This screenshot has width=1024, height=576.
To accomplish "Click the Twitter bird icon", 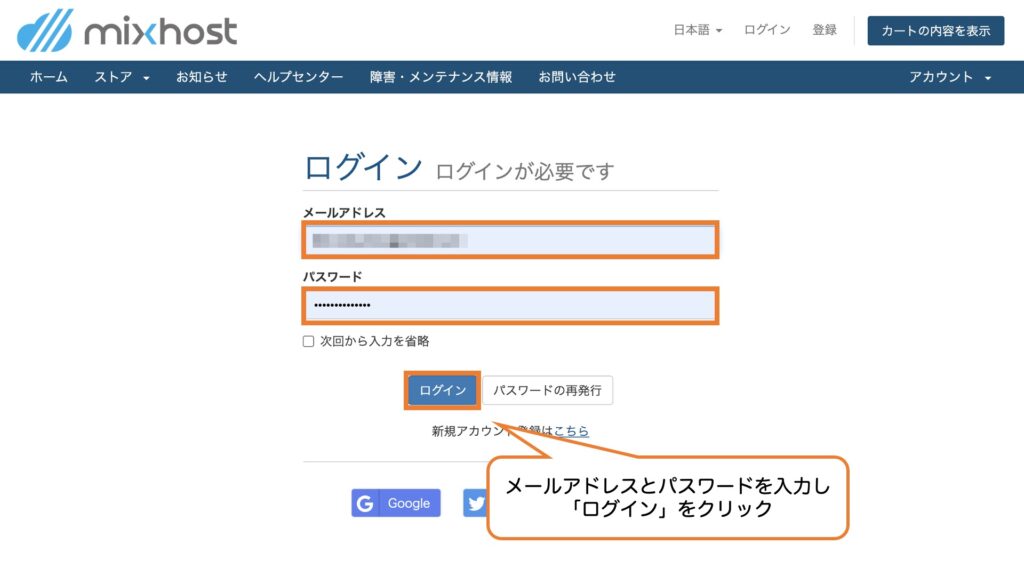I will [474, 503].
